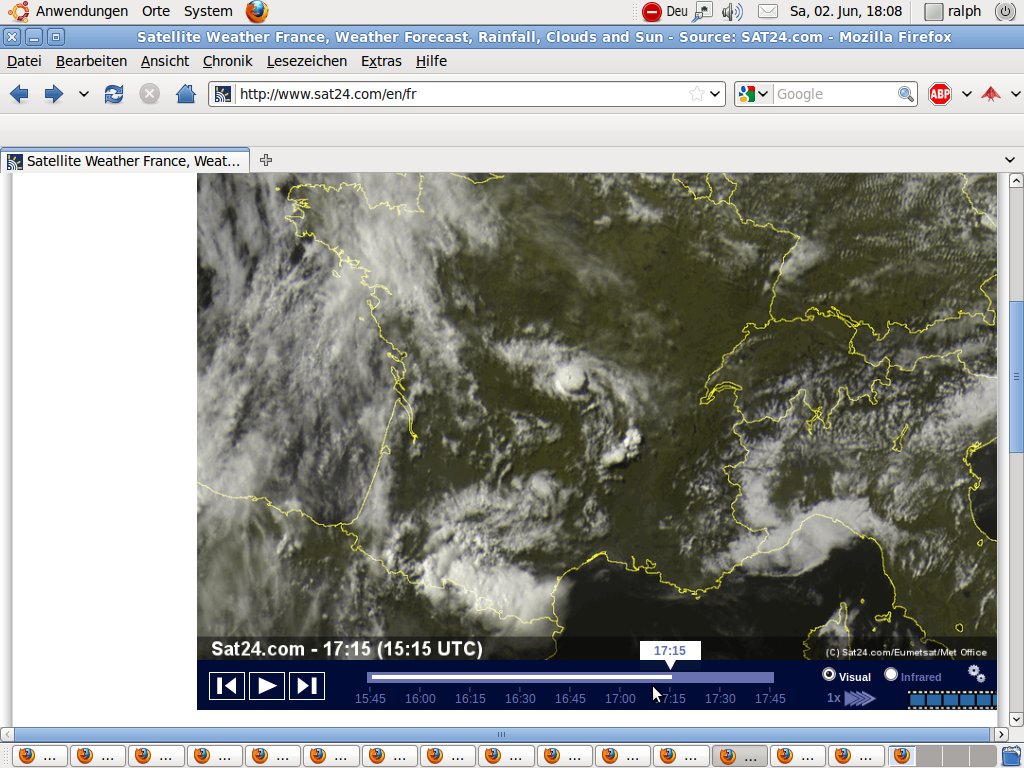Select the Visual imagery radio button
Image resolution: width=1024 pixels, height=768 pixels.
[x=829, y=675]
